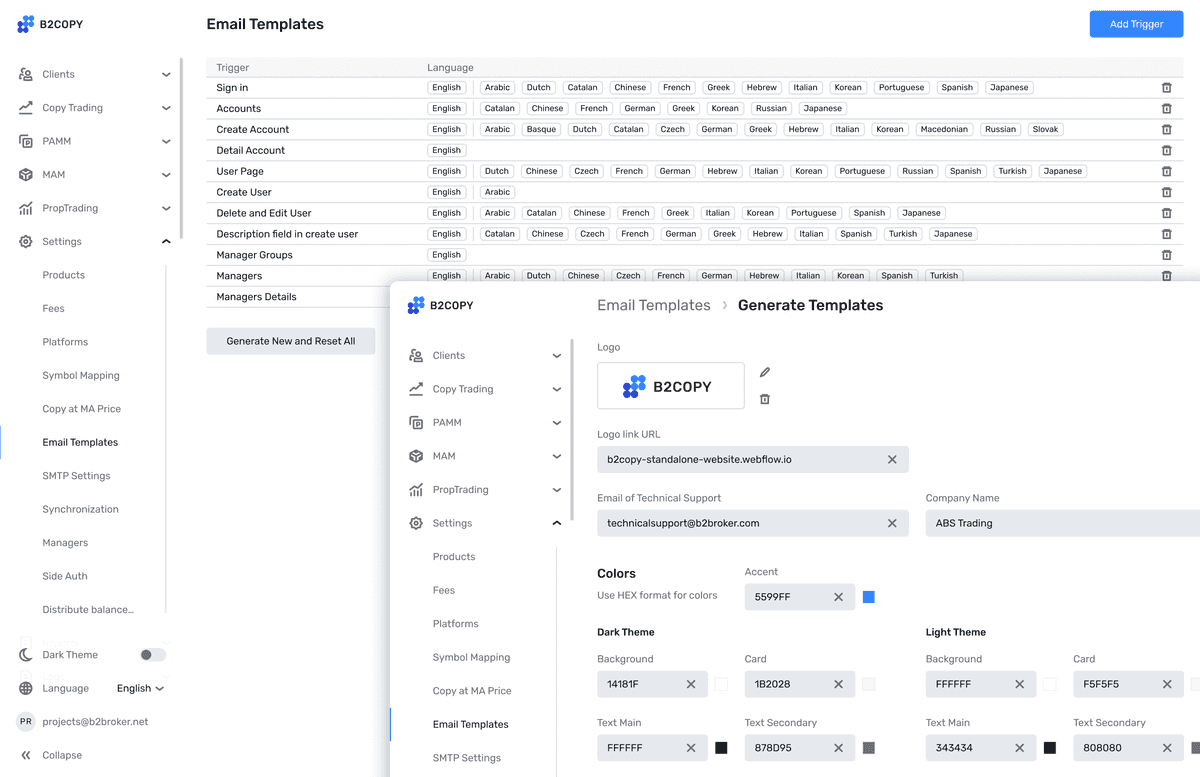Click the Add Trigger button
This screenshot has width=1200, height=777.
pos(1136,23)
